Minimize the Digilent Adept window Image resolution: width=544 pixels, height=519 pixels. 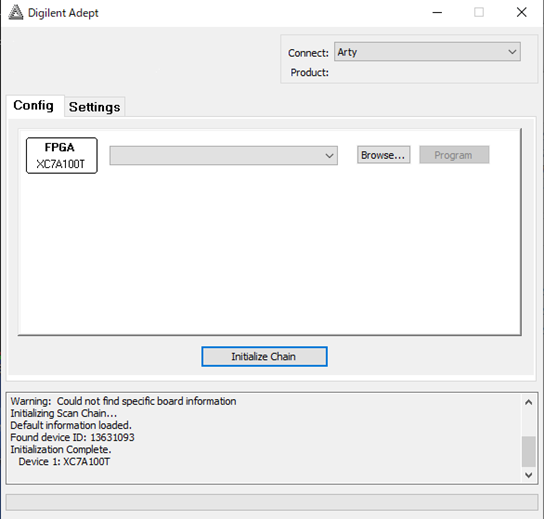click(437, 13)
